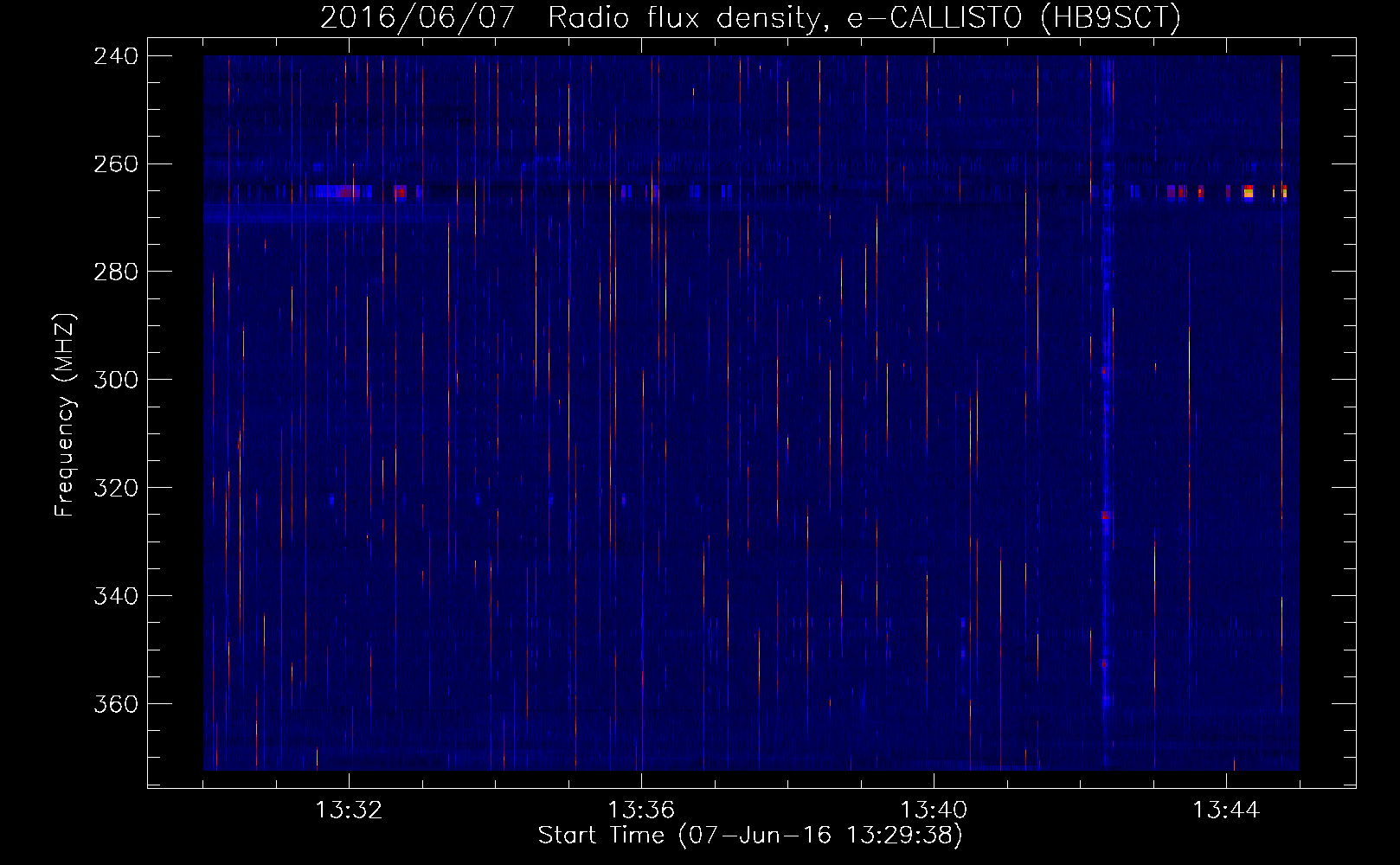The width and height of the screenshot is (1400, 865).
Task: Click the 13:40 time tick label
Action: pos(934,811)
